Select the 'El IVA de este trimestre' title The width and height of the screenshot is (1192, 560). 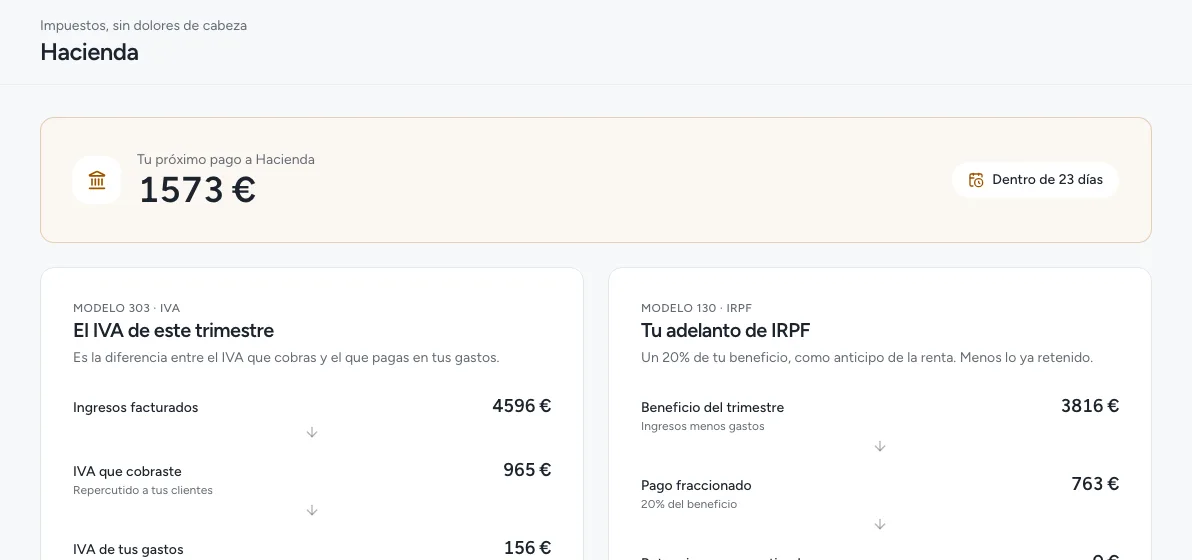point(173,331)
